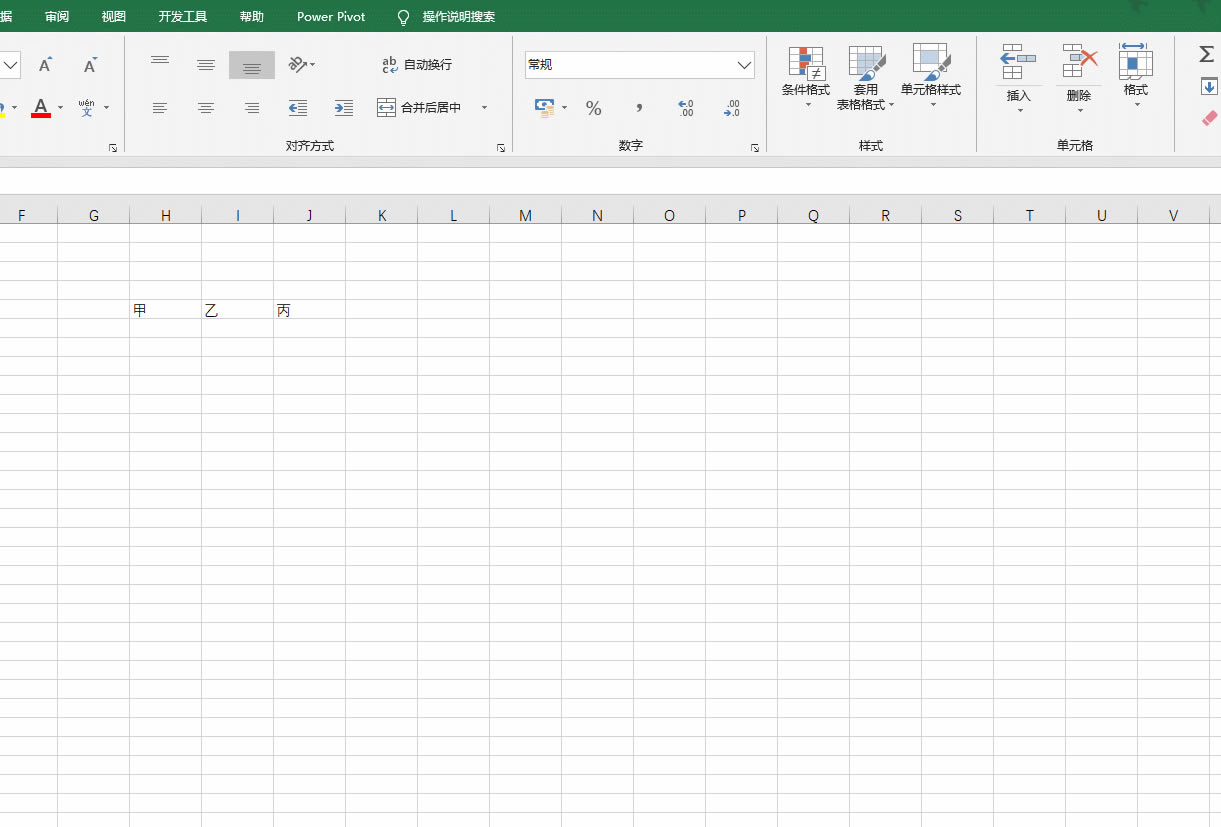The height and width of the screenshot is (827, 1221).
Task: Open 对齐方式 alignment dialog launcher
Action: point(501,147)
